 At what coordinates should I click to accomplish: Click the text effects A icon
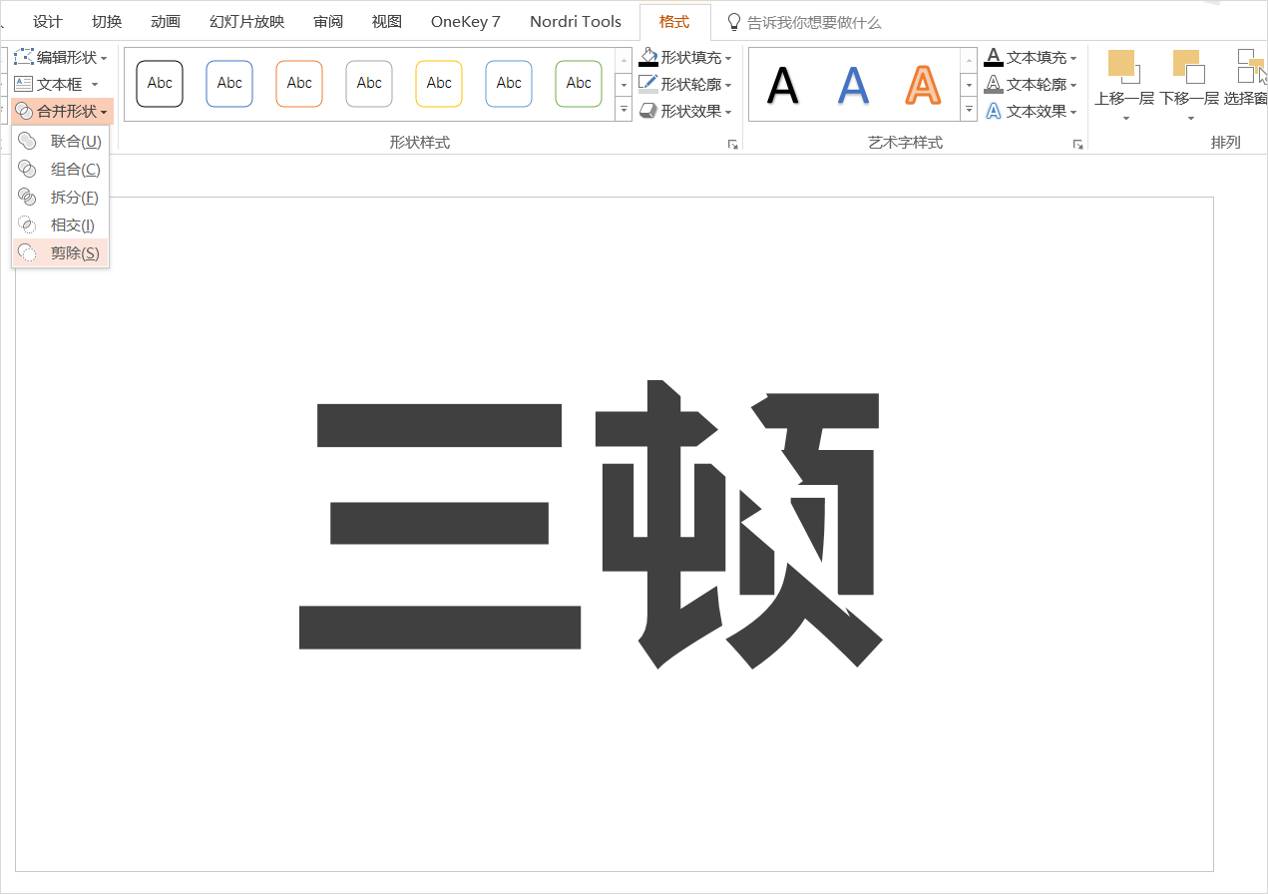[993, 111]
